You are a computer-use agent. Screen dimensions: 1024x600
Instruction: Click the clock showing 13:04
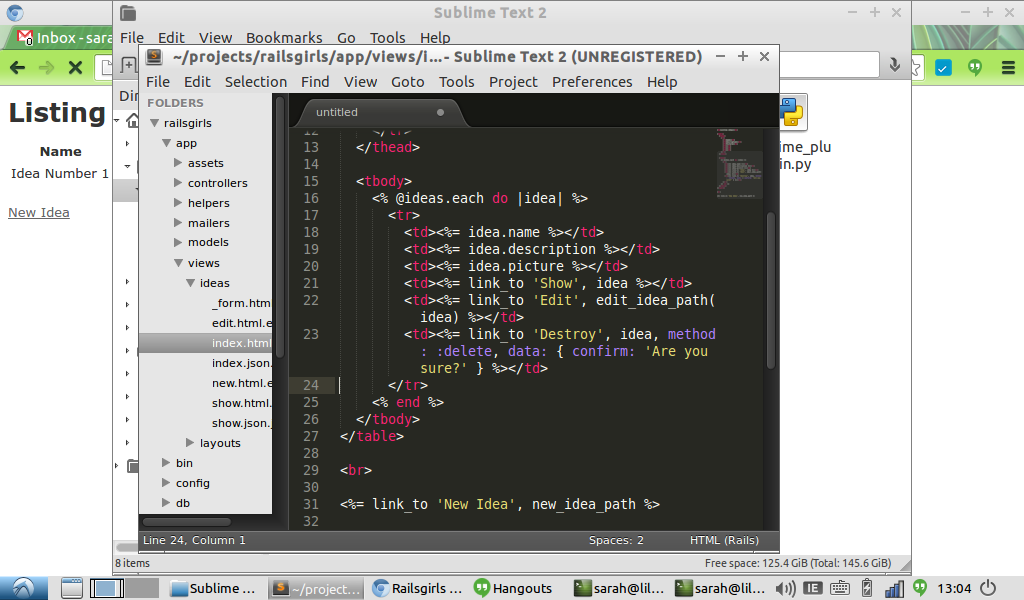click(x=954, y=588)
